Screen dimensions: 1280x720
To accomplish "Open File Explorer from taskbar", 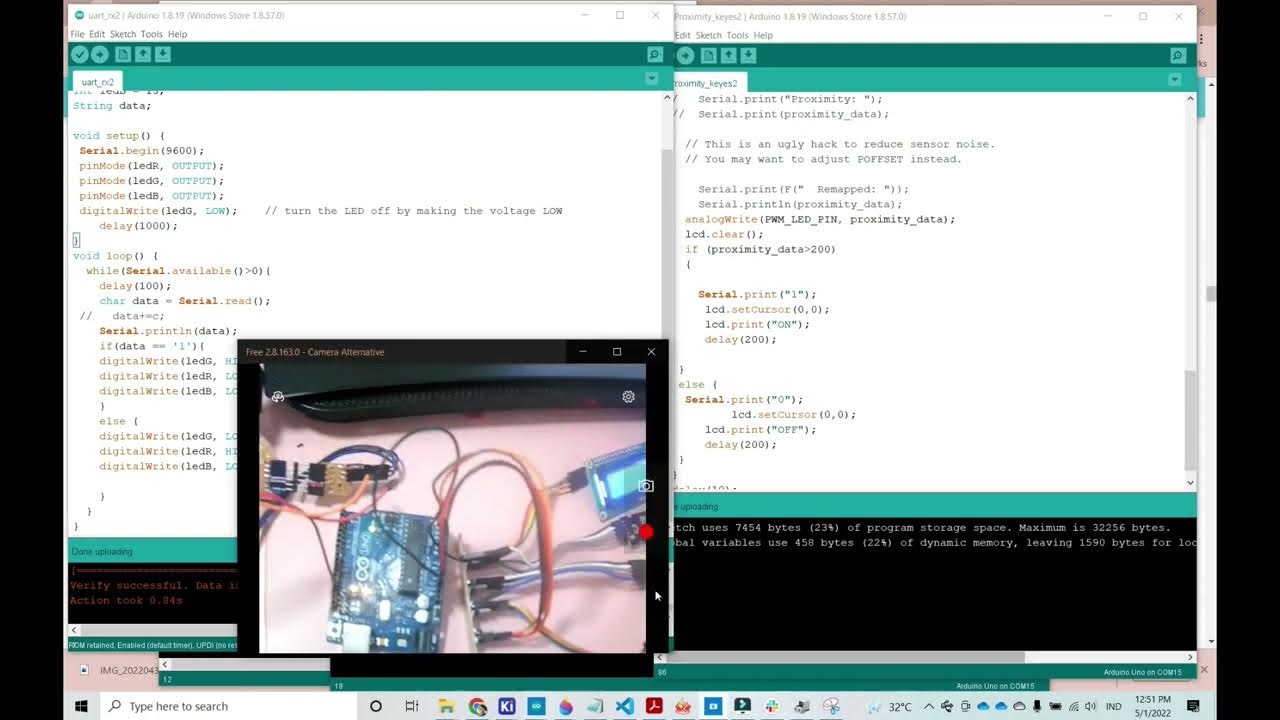I will coord(447,706).
